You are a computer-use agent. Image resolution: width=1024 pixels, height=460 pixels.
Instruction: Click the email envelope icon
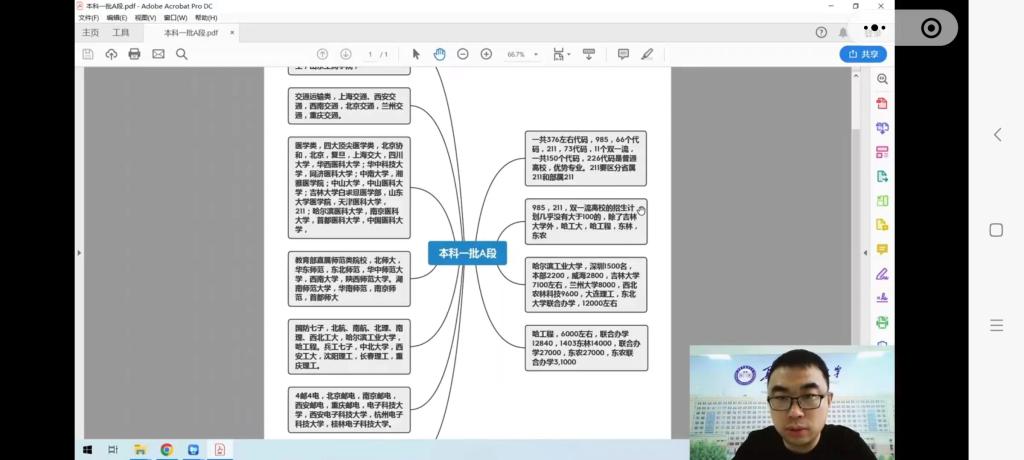click(x=158, y=54)
